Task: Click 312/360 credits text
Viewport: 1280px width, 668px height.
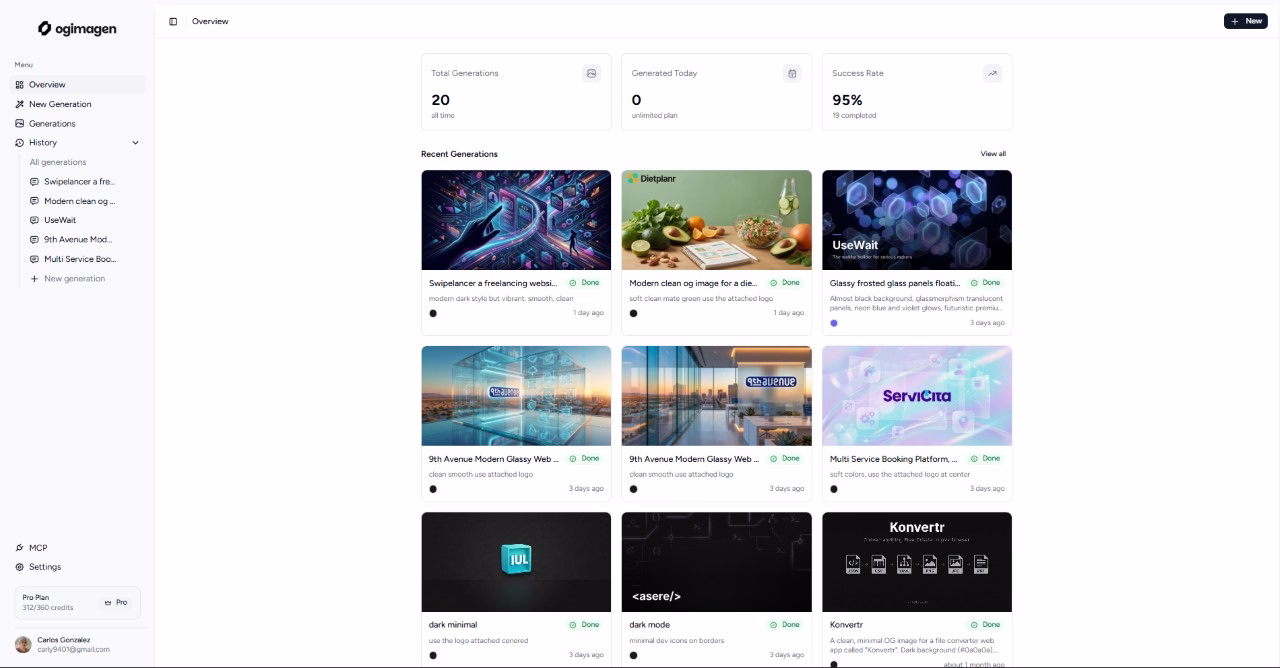Action: [x=48, y=608]
